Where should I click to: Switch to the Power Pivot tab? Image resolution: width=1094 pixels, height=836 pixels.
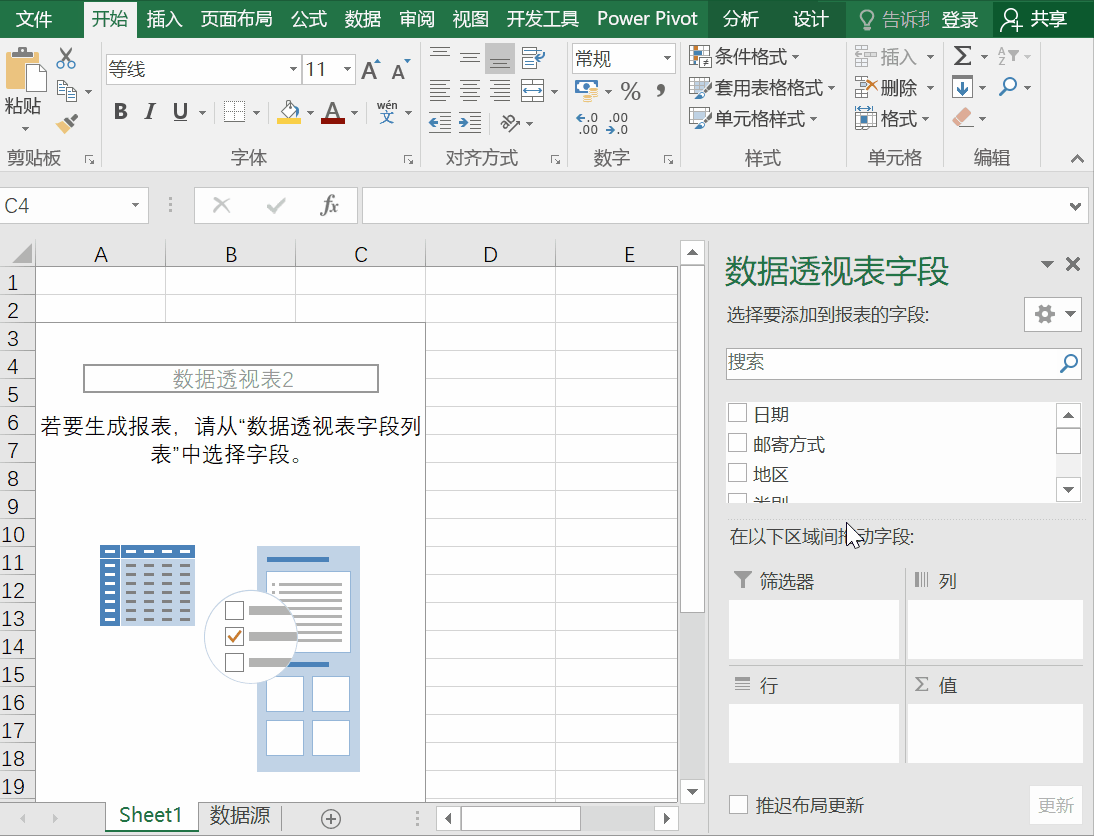(x=647, y=19)
